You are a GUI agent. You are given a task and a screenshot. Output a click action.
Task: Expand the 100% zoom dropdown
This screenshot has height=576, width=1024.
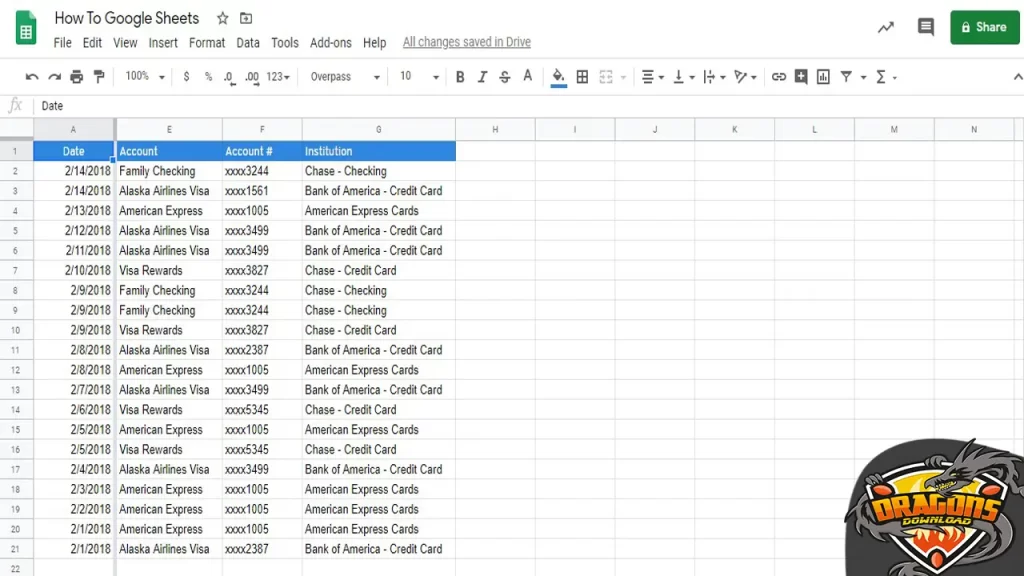coord(145,77)
